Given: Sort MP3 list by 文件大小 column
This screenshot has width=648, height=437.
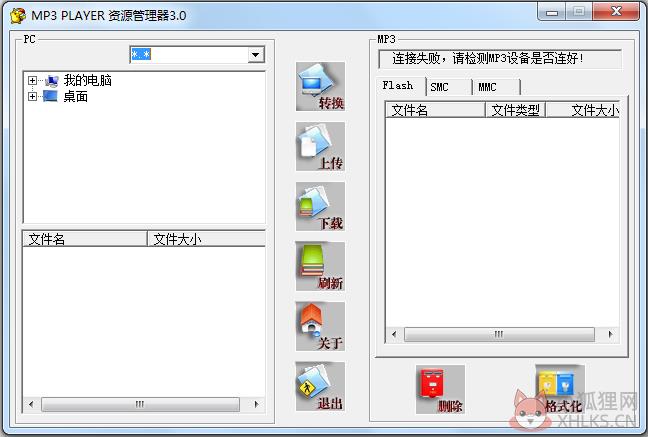Looking at the screenshot, I should [x=583, y=110].
